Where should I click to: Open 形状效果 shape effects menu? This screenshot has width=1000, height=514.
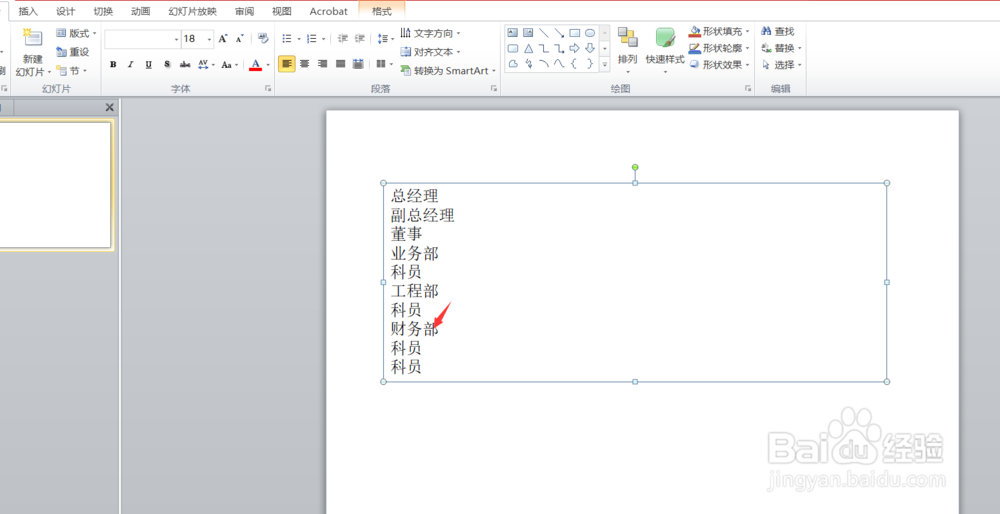coord(719,64)
